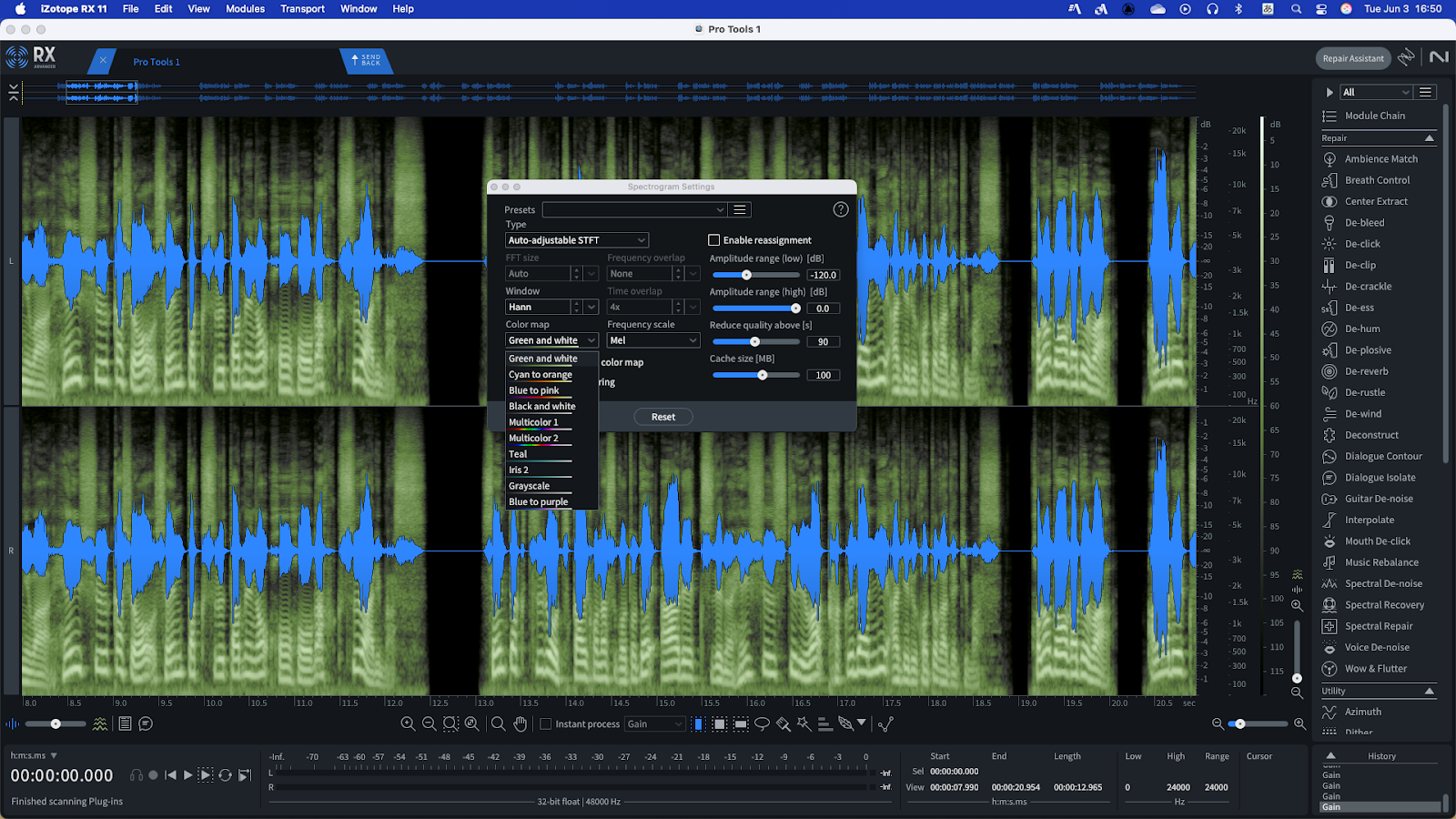Open the Modules menu in menu bar
Image resolution: width=1456 pixels, height=819 pixels.
pos(245,9)
